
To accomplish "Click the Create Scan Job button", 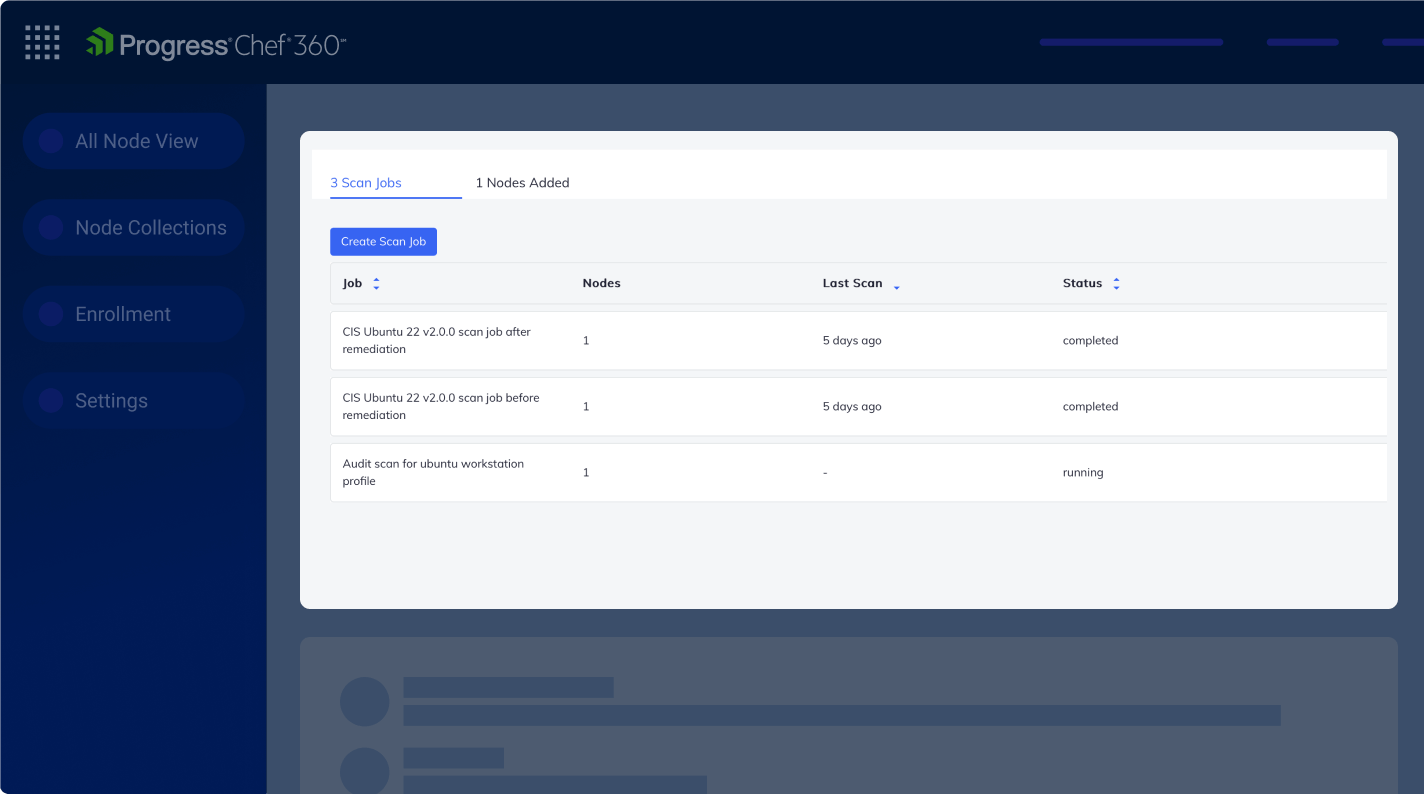I will (383, 242).
